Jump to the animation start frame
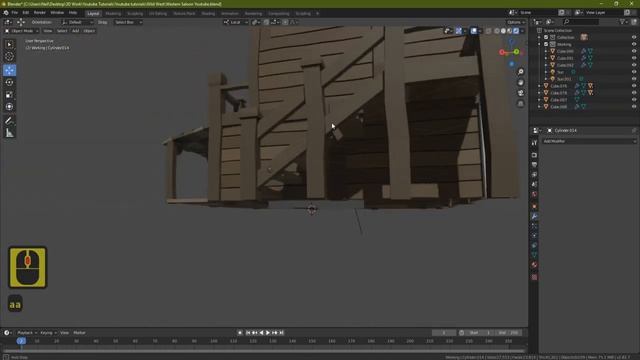This screenshot has width=640, height=360. (248, 333)
